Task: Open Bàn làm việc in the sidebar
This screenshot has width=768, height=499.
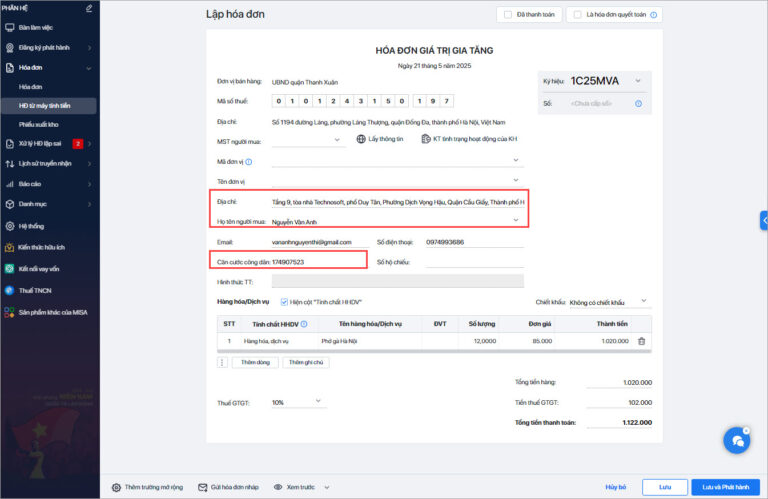Action: [x=35, y=27]
